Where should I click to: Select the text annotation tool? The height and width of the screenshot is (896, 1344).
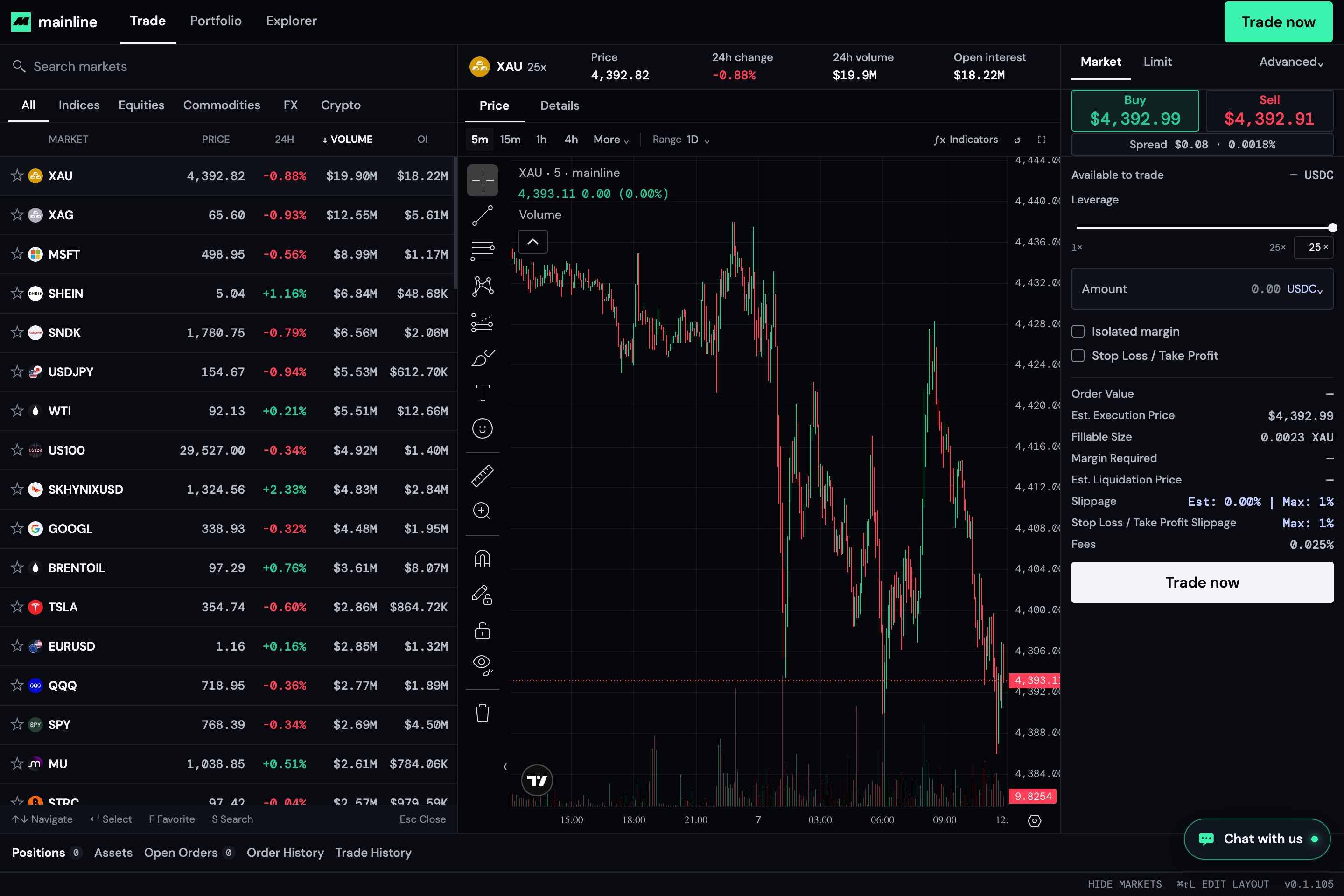tap(482, 393)
